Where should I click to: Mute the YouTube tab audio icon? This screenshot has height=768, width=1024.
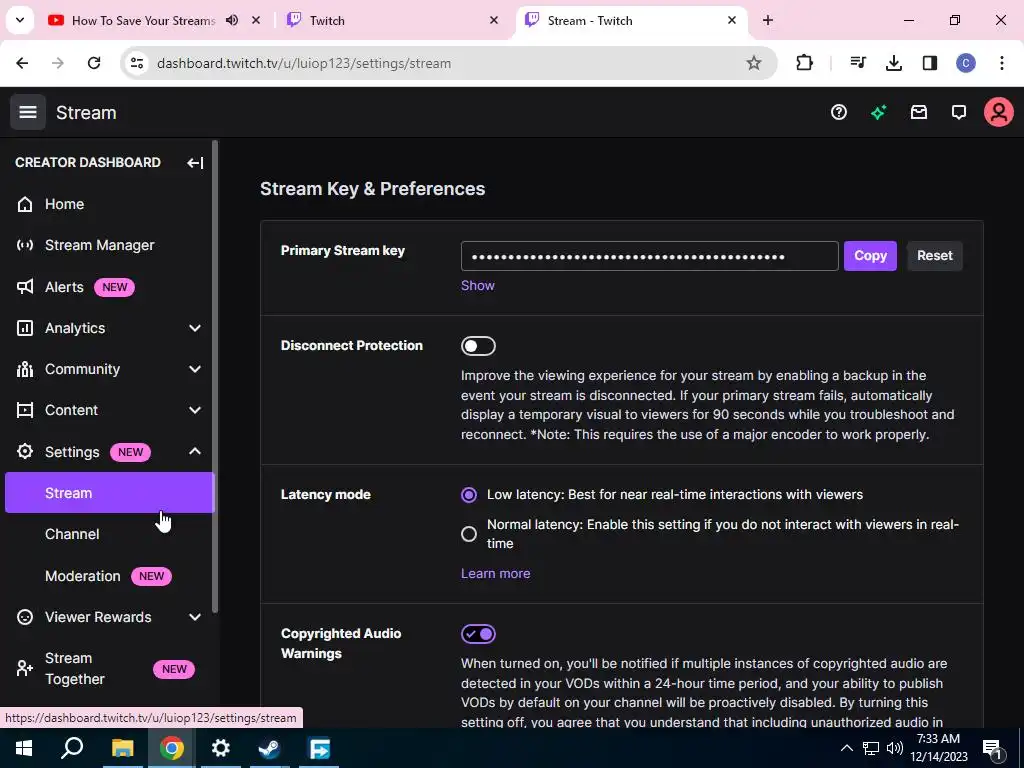click(x=232, y=20)
